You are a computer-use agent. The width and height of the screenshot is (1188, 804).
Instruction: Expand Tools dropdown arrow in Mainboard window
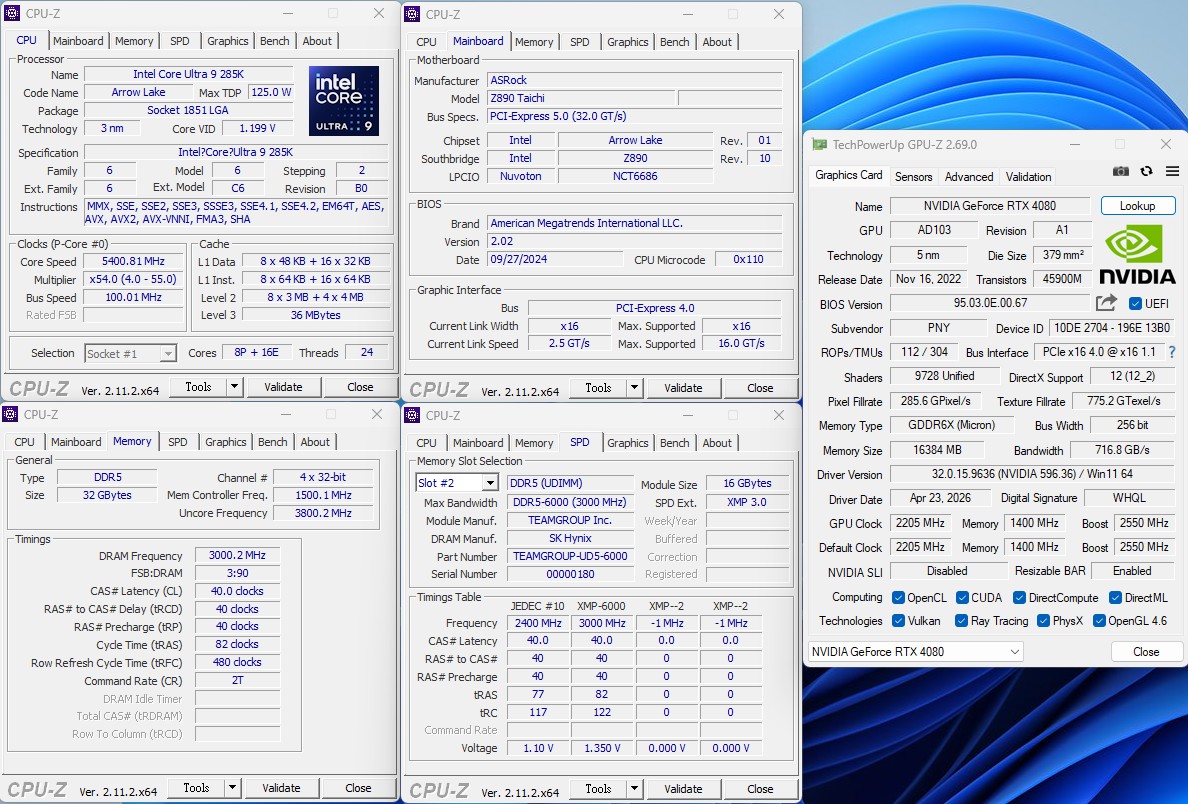click(x=634, y=387)
